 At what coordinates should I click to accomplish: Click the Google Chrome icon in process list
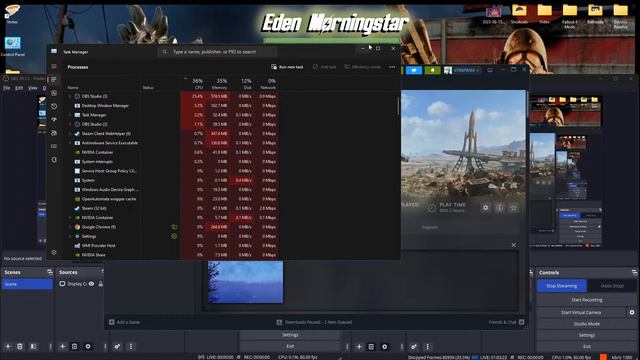[77, 227]
